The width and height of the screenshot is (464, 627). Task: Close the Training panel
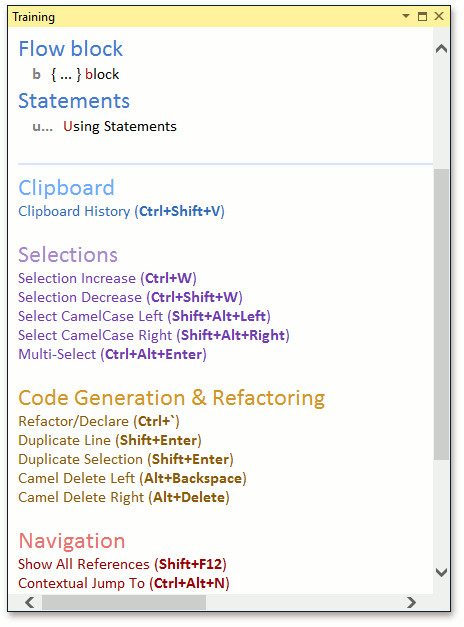(439, 16)
